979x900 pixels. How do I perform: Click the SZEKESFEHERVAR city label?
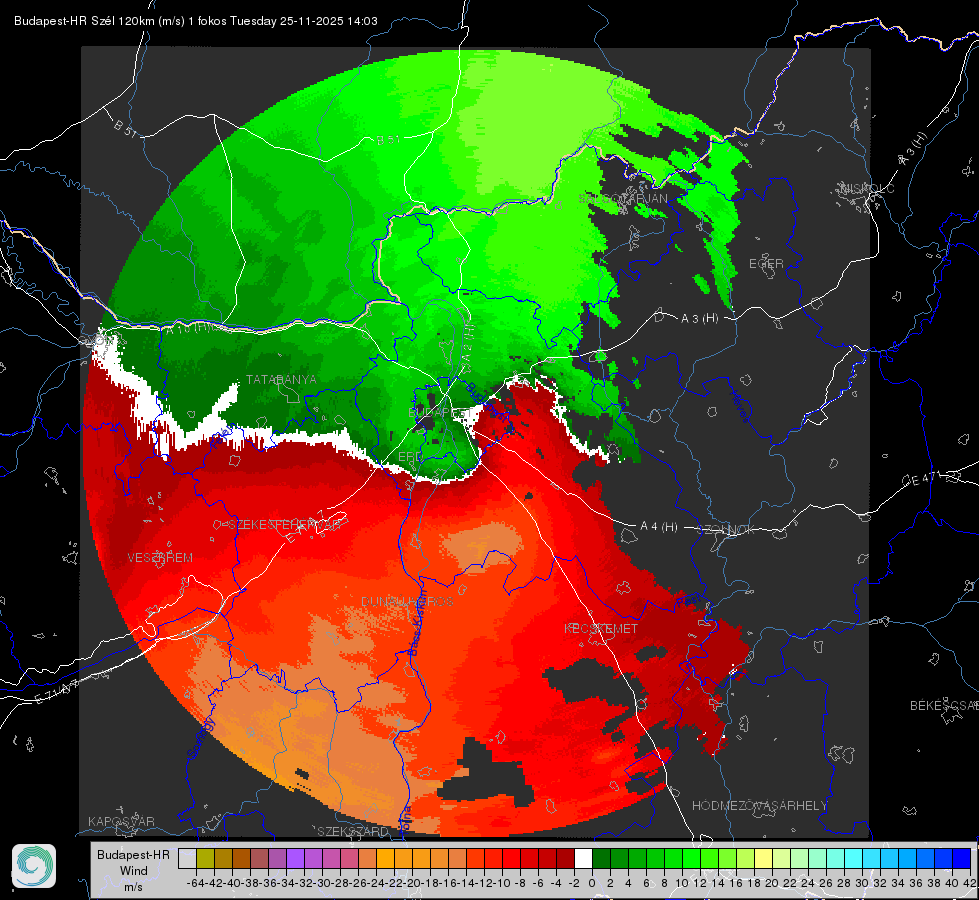284,524
